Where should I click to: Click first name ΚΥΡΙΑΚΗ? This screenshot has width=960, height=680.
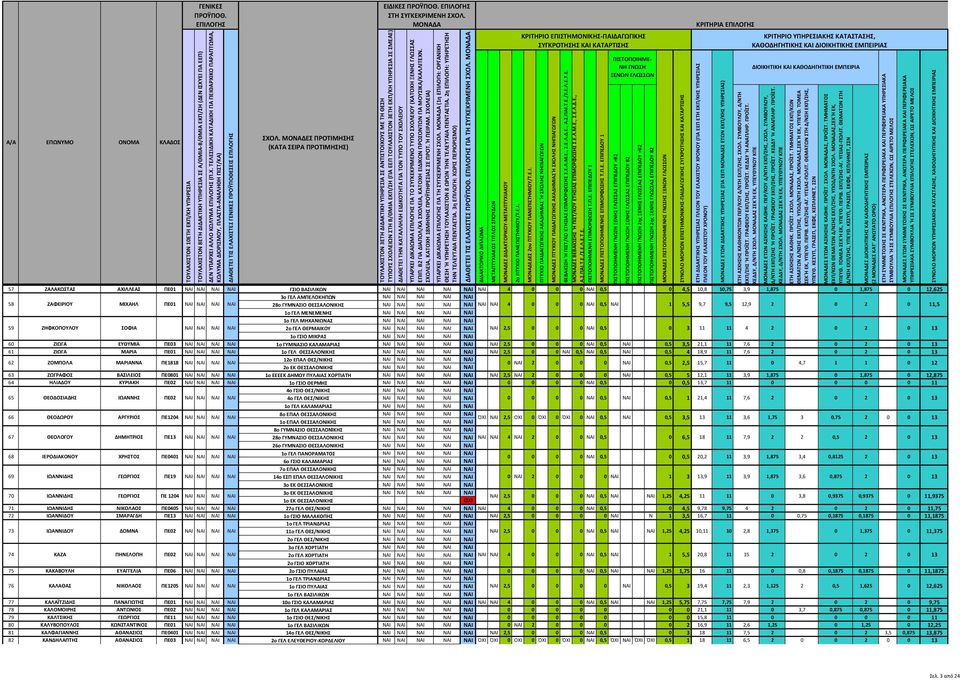129,382
